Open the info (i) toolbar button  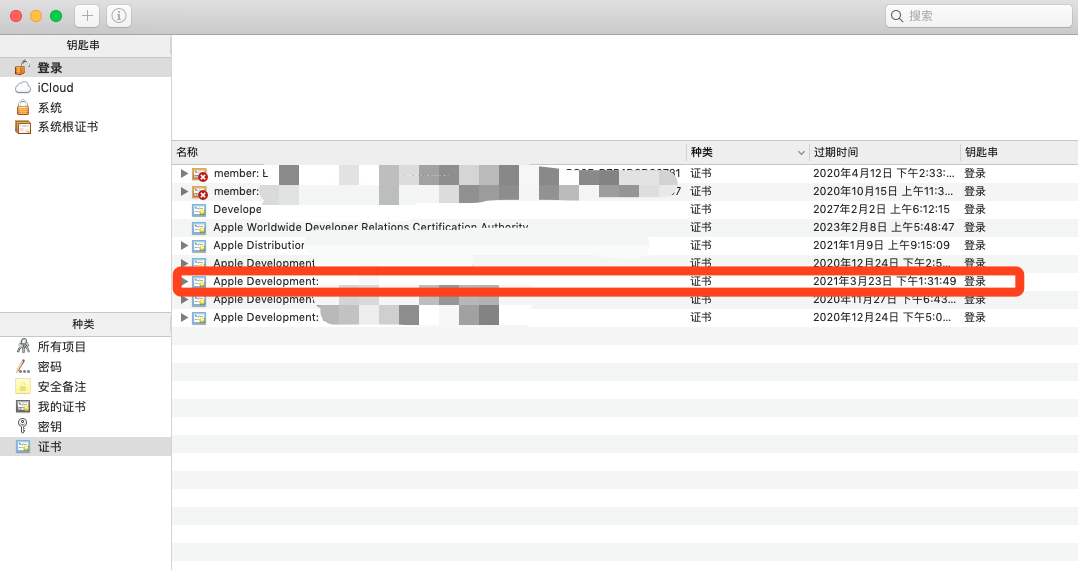119,16
